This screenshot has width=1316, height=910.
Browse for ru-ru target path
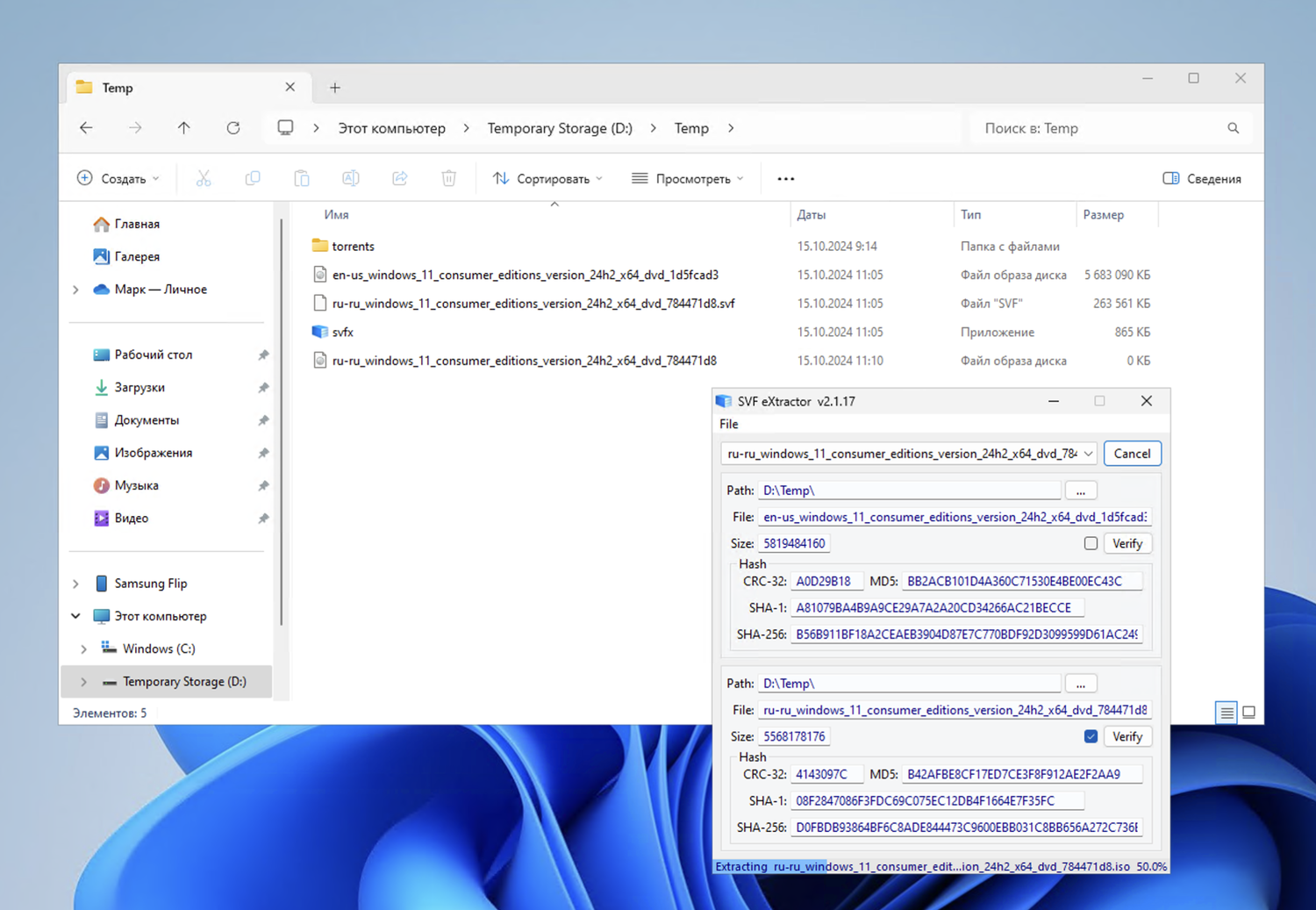coord(1081,684)
